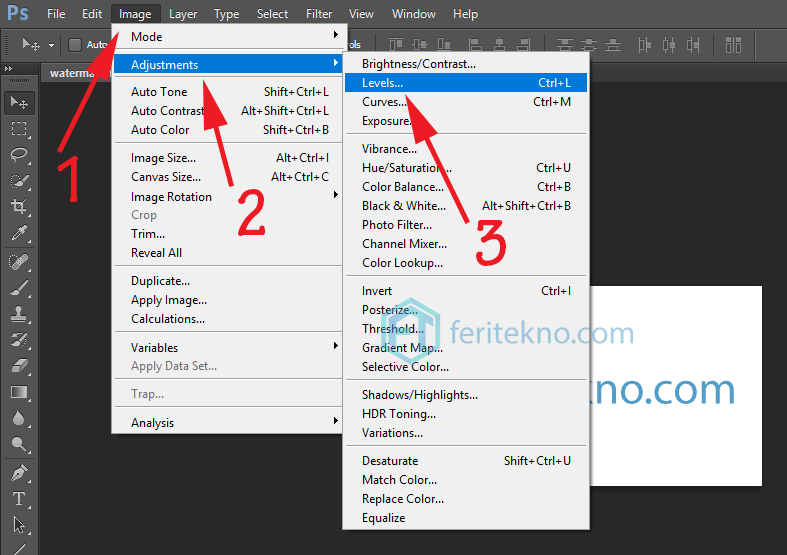Choose Image Size command
Screen dimensions: 787x555
[x=228, y=158]
